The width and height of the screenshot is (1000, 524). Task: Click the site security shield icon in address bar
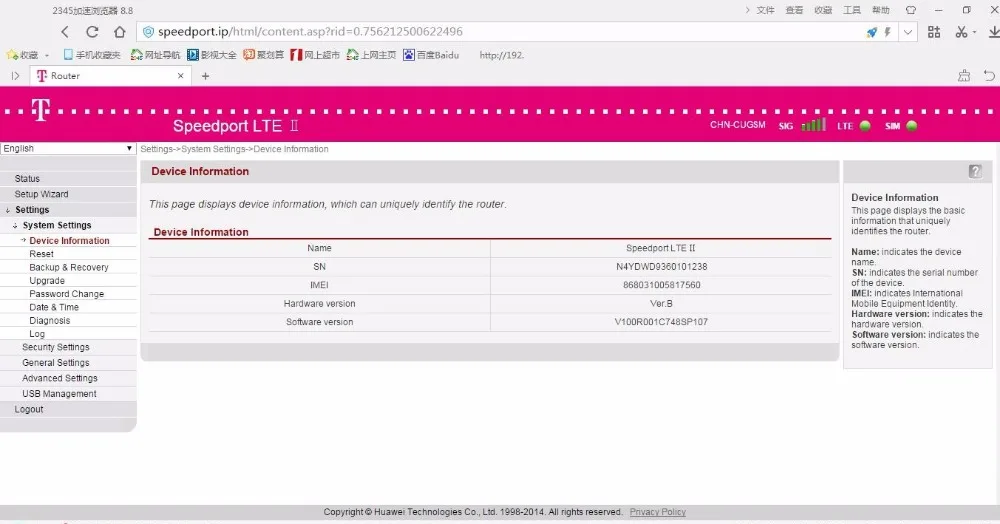click(x=148, y=32)
